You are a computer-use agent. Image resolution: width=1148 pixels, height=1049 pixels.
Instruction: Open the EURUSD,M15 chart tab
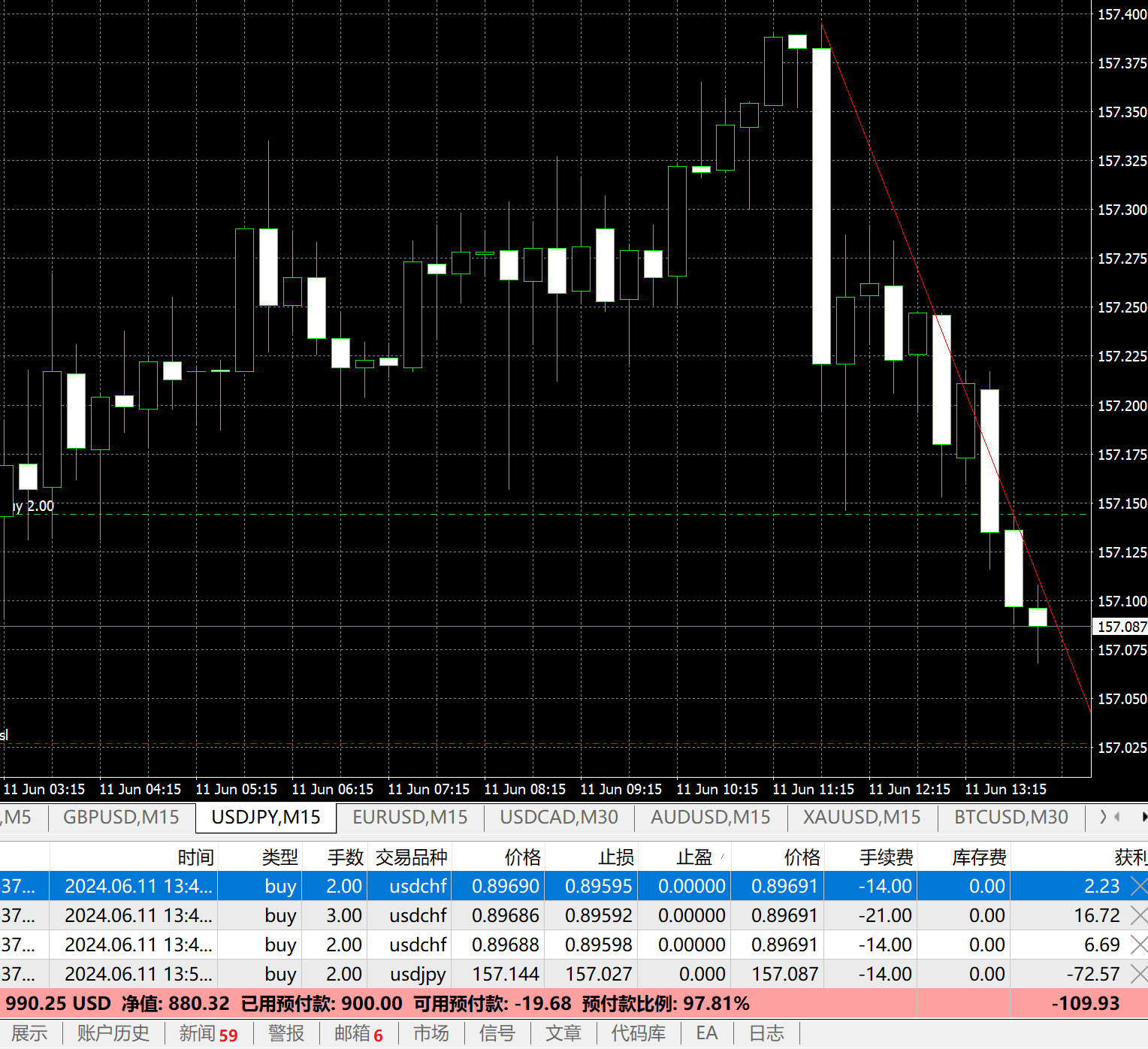pyautogui.click(x=410, y=817)
